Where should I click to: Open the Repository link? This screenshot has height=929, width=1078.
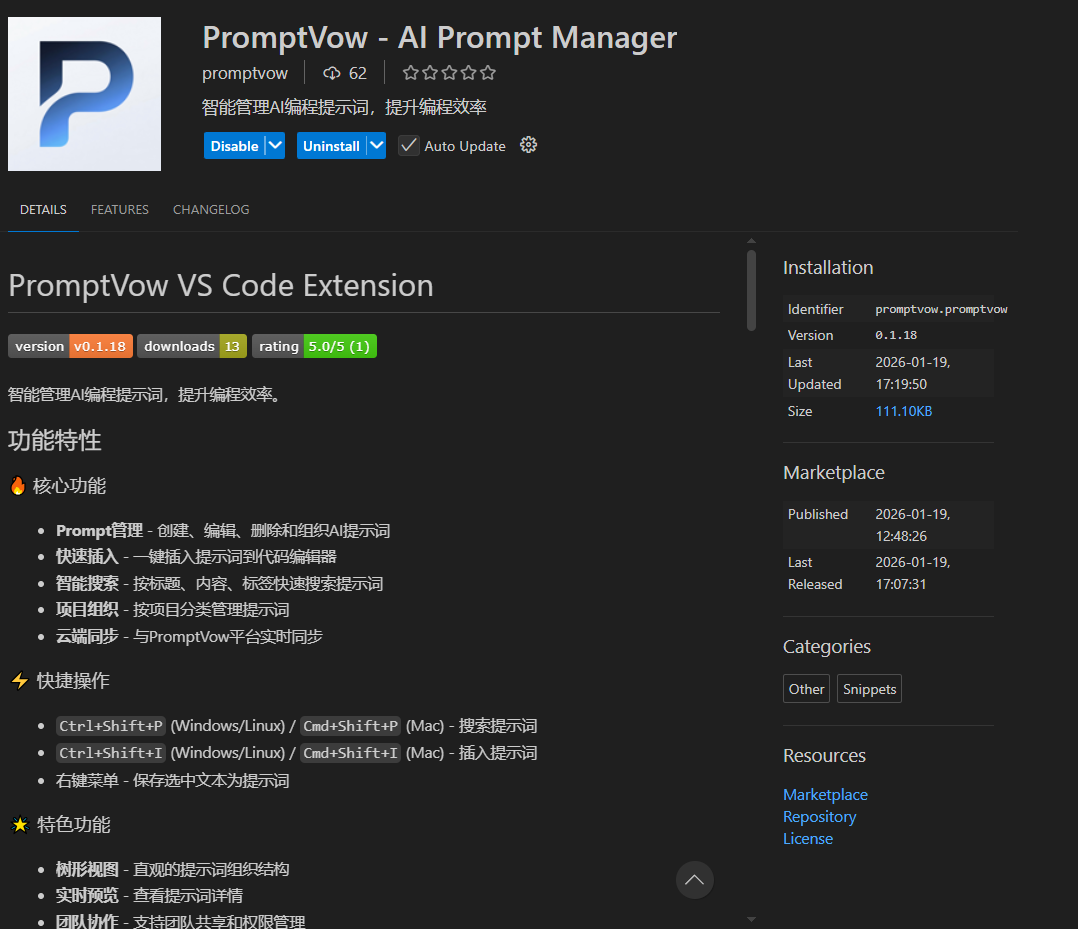819,816
